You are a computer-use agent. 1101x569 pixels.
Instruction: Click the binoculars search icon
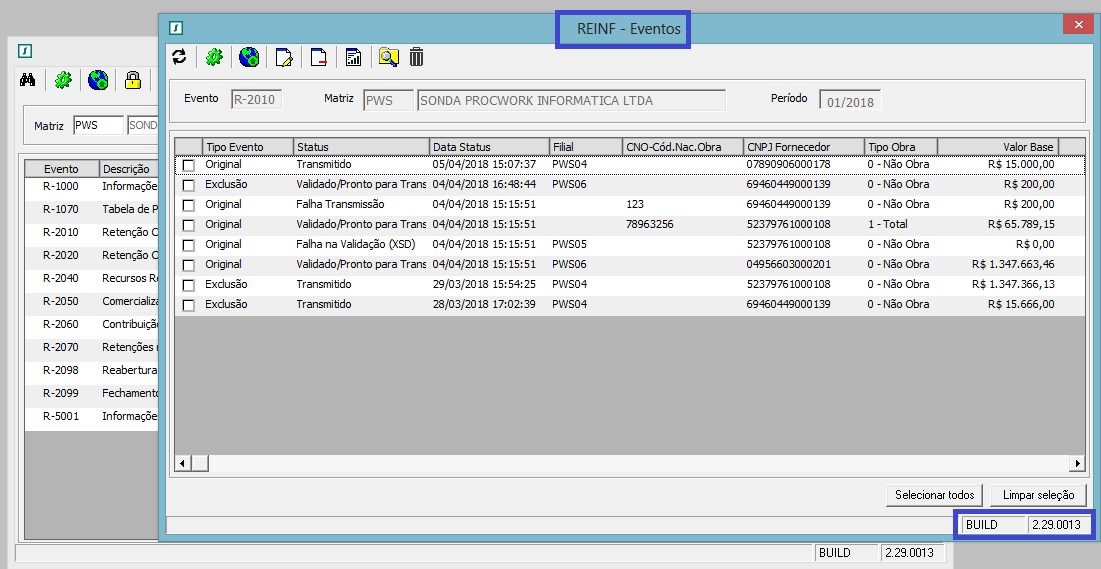tap(28, 81)
